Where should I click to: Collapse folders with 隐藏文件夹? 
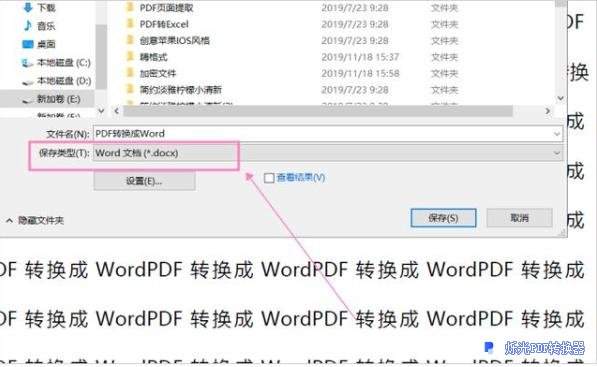point(35,220)
